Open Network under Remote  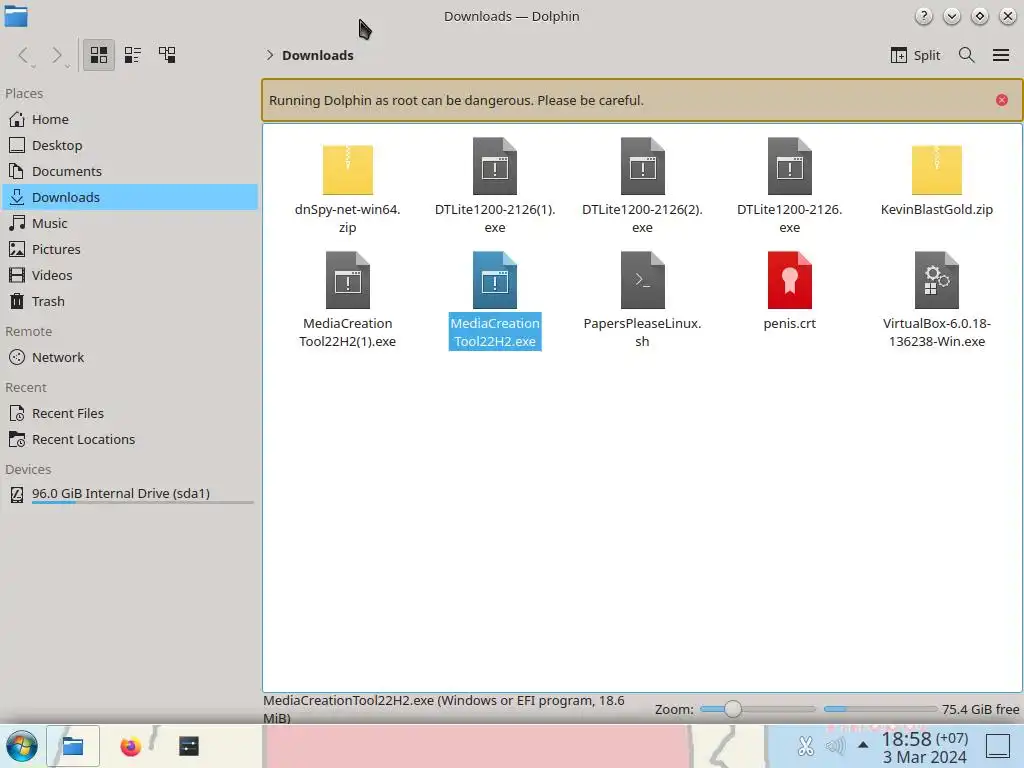coord(130,358)
